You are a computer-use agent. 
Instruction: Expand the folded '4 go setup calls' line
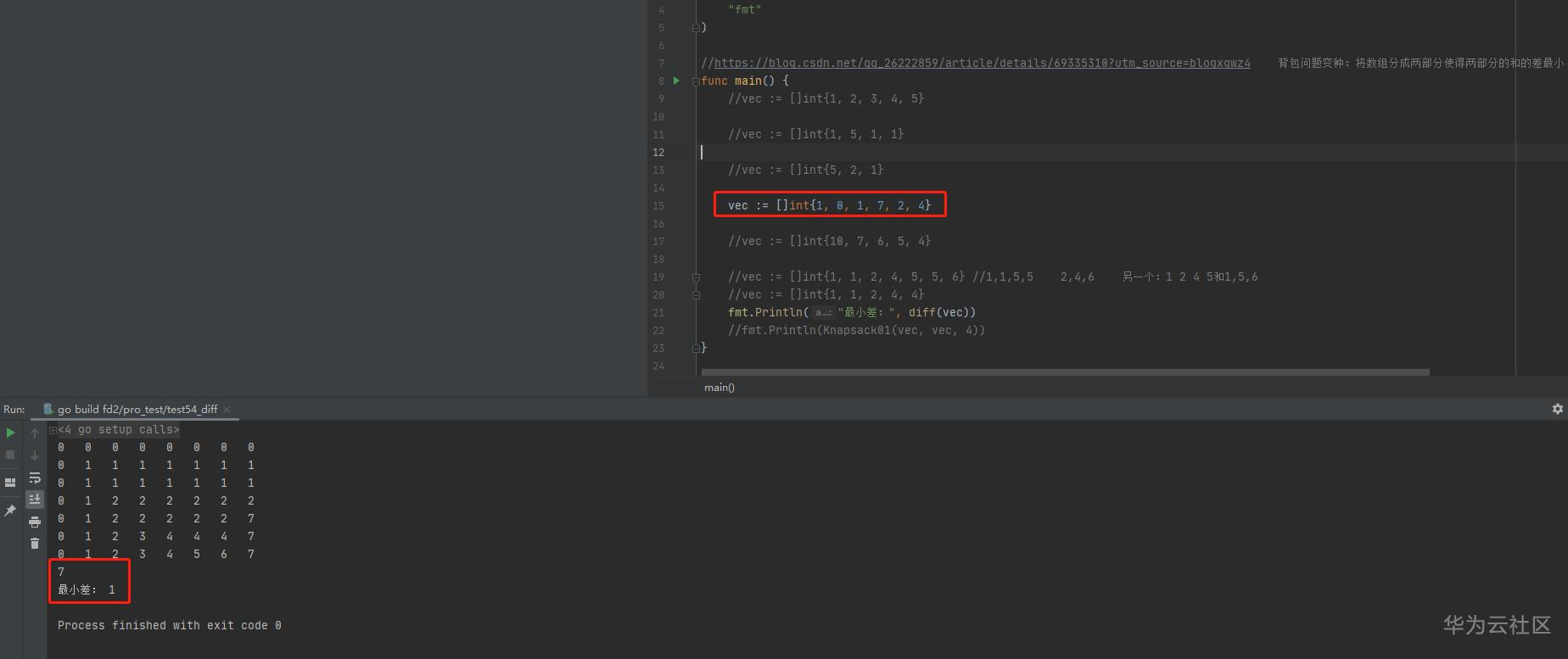click(53, 430)
